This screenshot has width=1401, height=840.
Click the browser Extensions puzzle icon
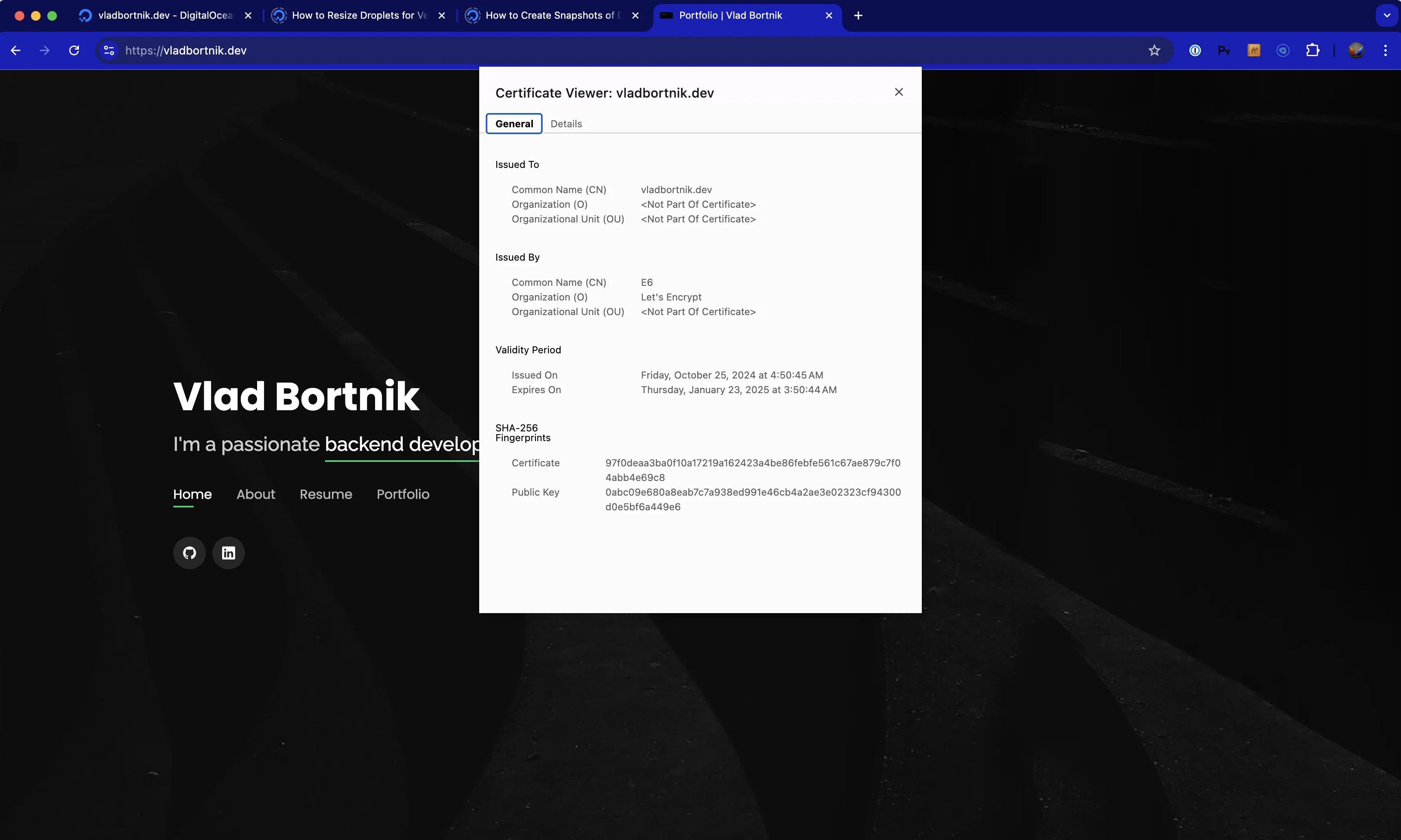click(x=1313, y=50)
